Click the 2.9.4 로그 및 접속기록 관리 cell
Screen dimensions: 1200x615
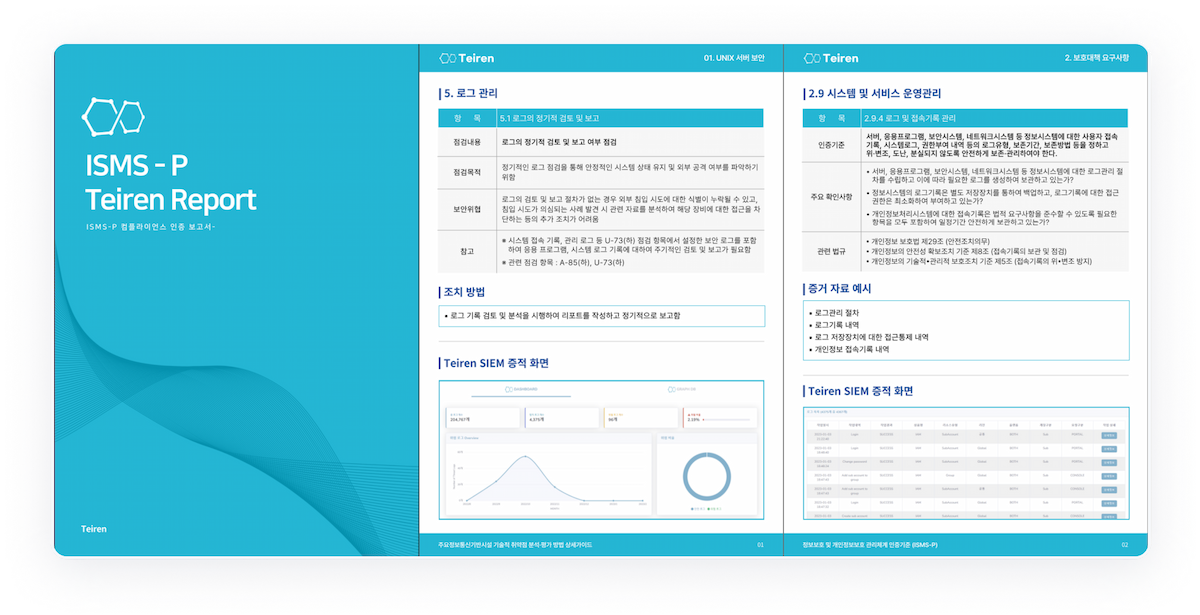pos(910,118)
